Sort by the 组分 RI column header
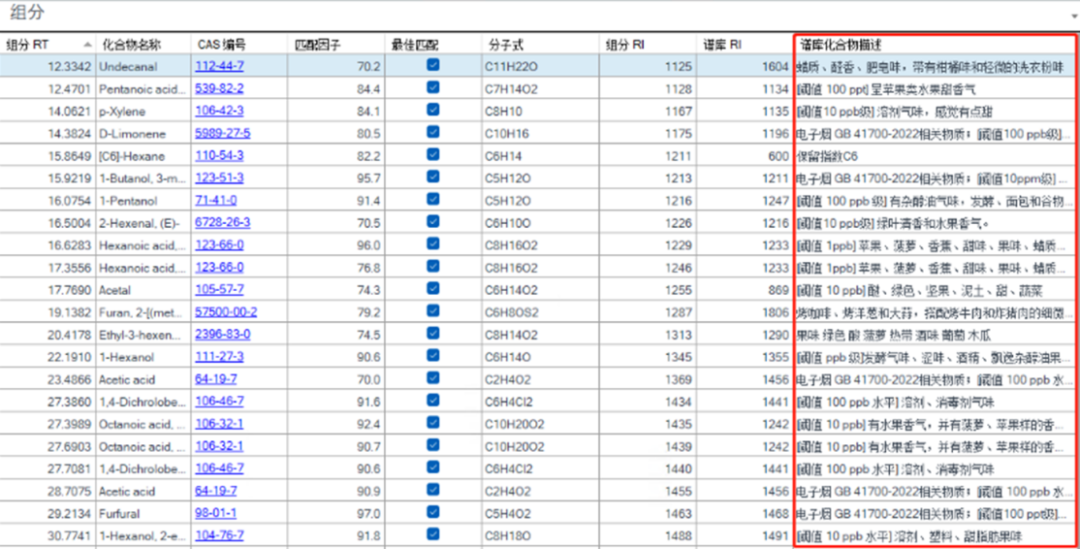The width and height of the screenshot is (1080, 549). point(647,45)
